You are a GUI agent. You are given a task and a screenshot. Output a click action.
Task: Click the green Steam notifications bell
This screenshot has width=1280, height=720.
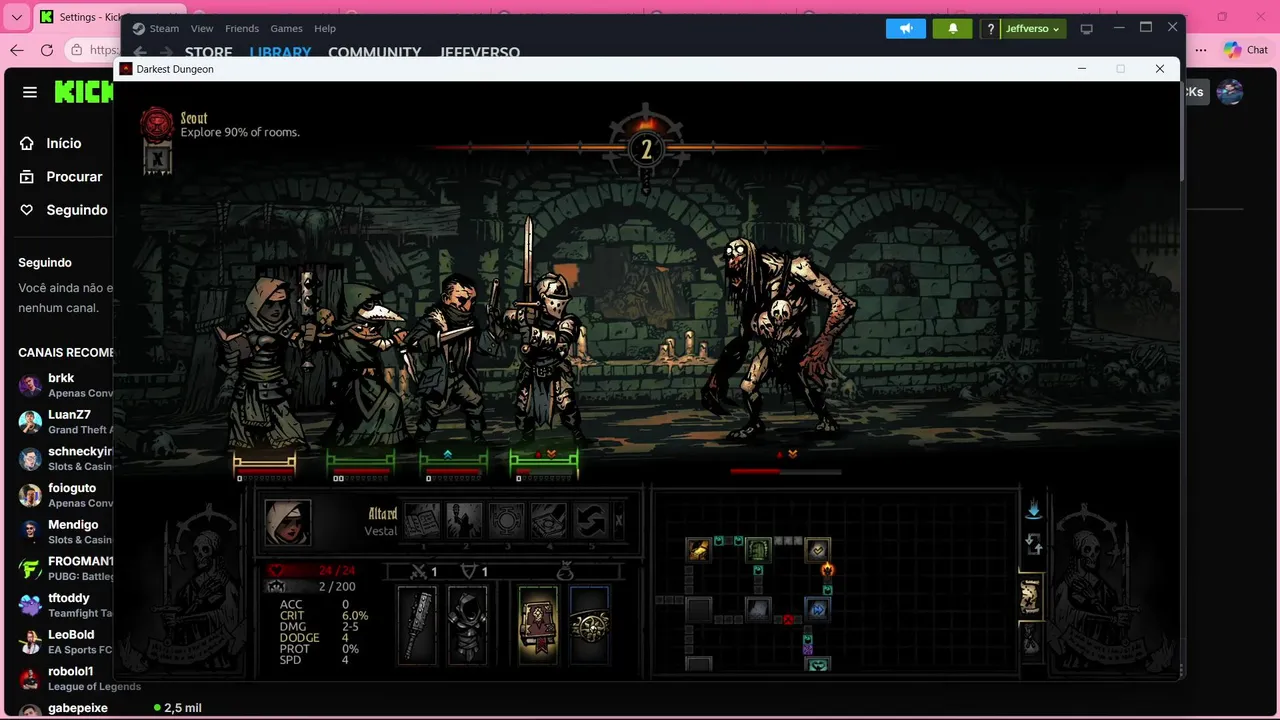point(953,29)
